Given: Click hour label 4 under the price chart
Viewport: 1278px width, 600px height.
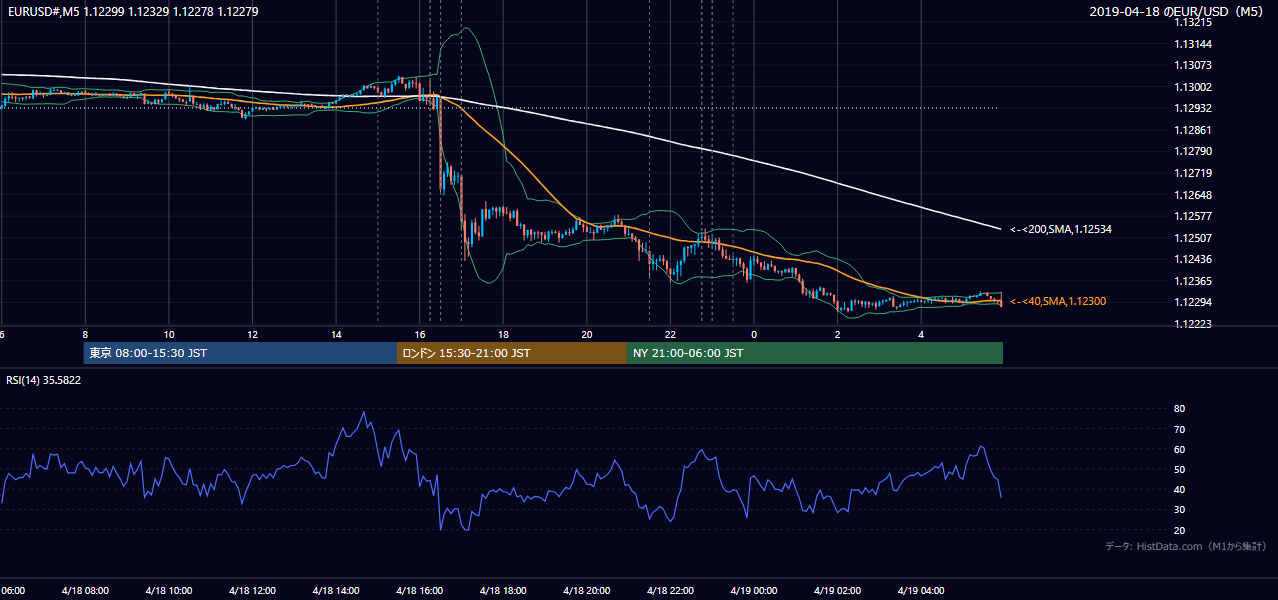Looking at the screenshot, I should coord(922,334).
